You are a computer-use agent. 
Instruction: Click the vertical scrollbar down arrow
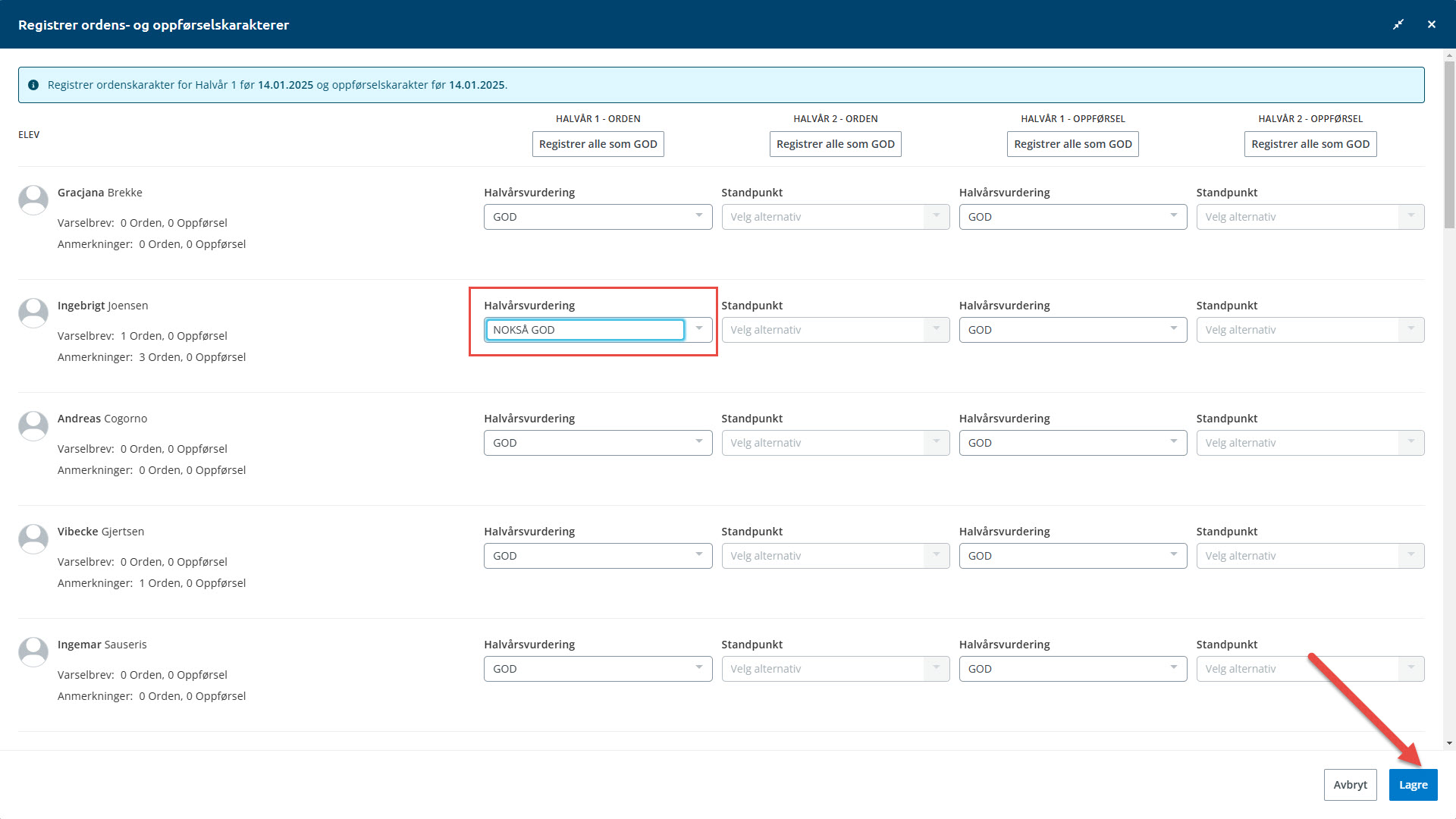pyautogui.click(x=1449, y=743)
